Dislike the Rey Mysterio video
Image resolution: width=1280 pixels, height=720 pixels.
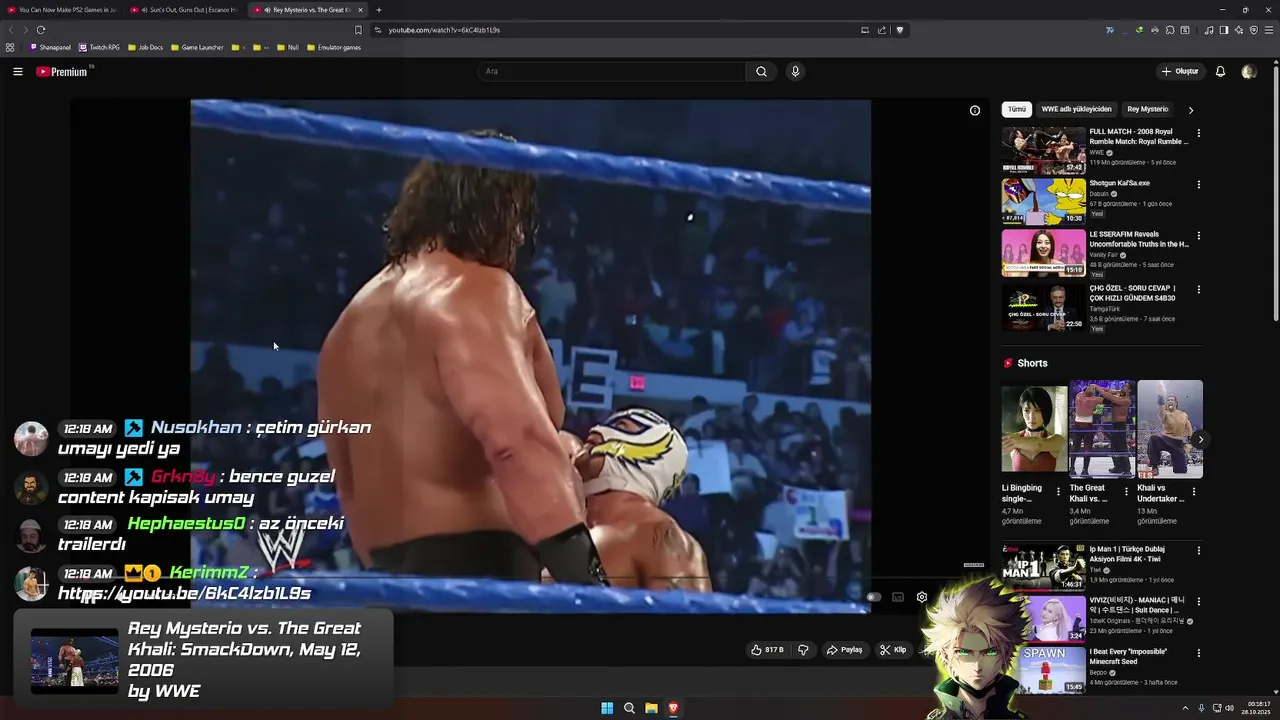point(803,650)
